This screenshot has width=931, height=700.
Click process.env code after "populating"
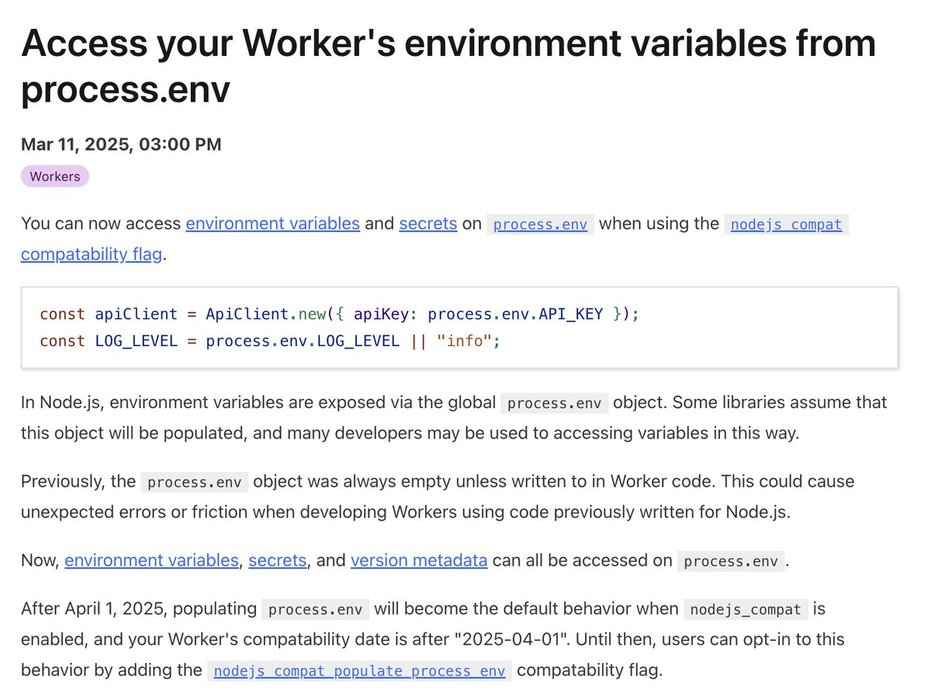[x=315, y=609]
